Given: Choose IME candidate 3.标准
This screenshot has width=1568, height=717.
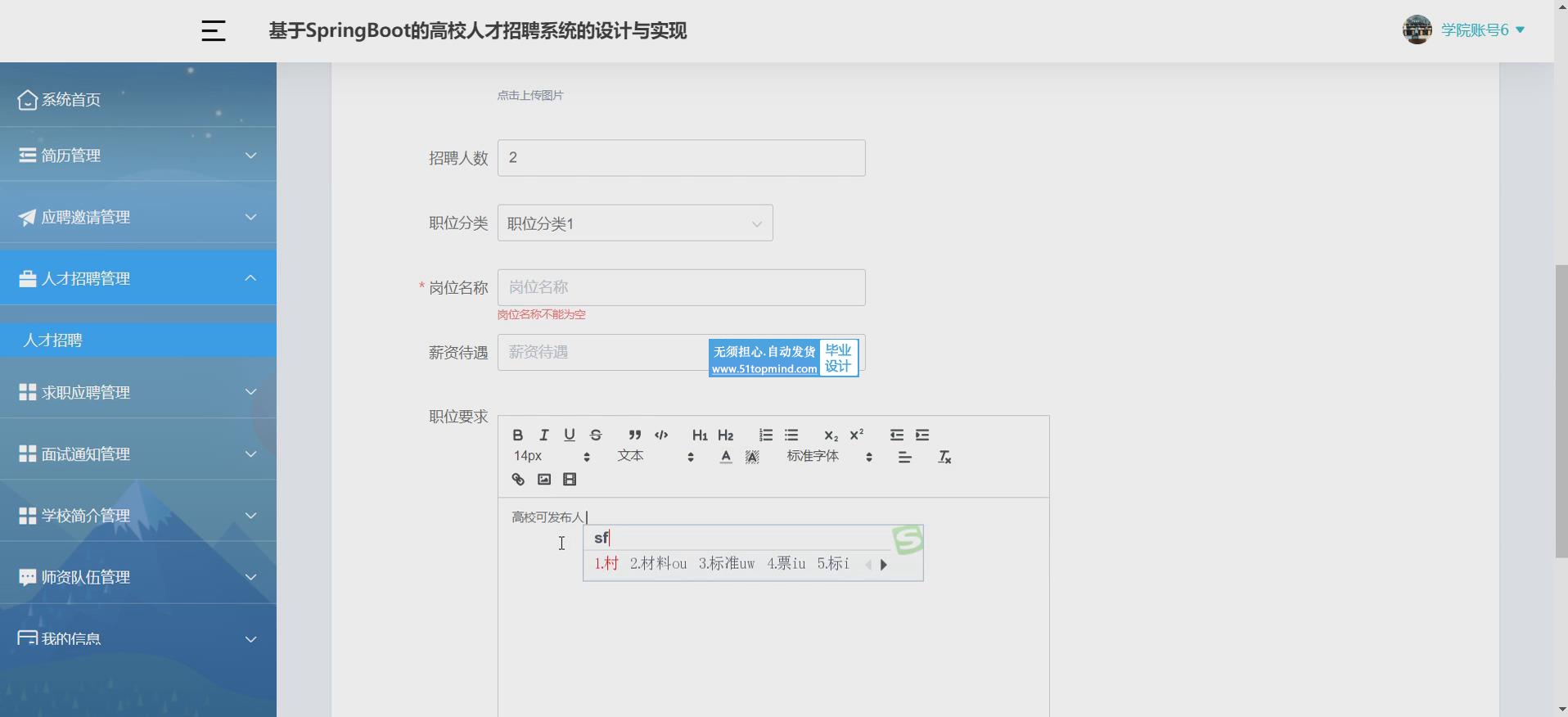Looking at the screenshot, I should (x=727, y=564).
